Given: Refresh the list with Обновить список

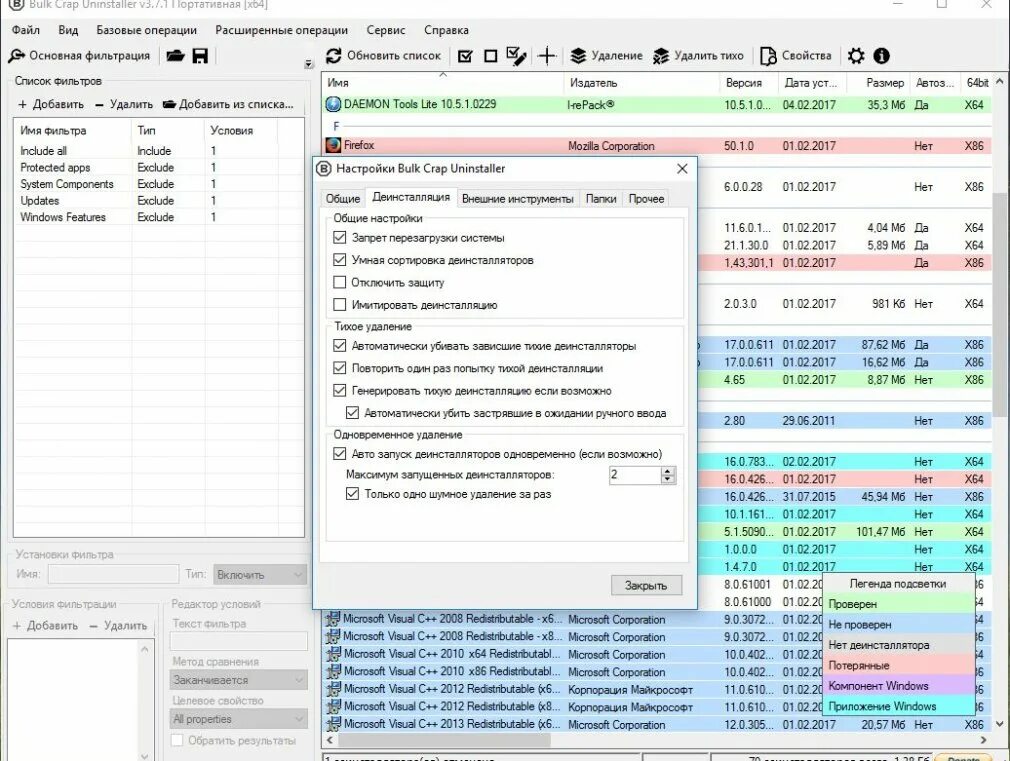Looking at the screenshot, I should pos(383,56).
